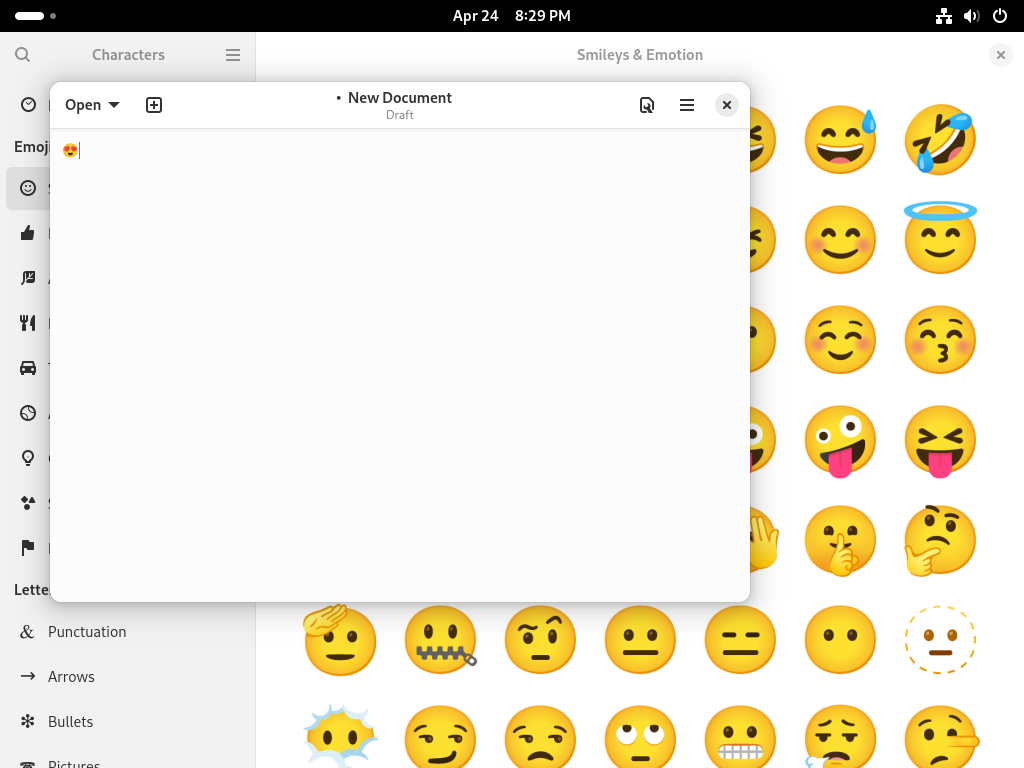Image resolution: width=1024 pixels, height=768 pixels.
Task: Pick the smiling face with blushing cheeks
Action: tap(840, 240)
